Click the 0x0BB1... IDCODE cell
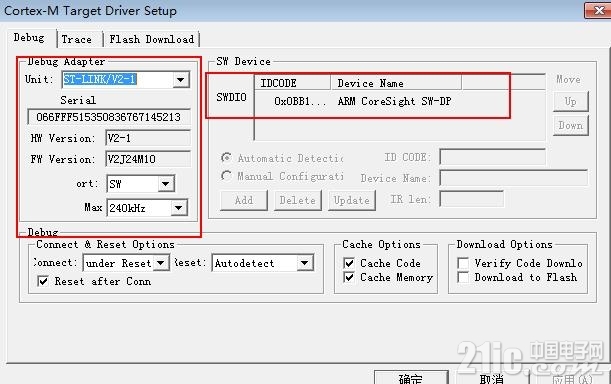This screenshot has height=384, width=611. click(300, 101)
